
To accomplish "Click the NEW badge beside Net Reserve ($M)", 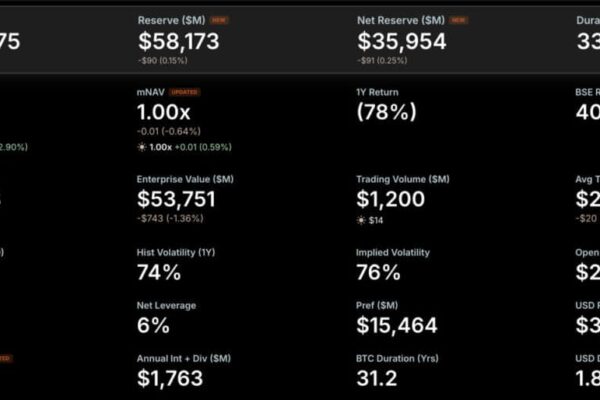I will [x=458, y=20].
